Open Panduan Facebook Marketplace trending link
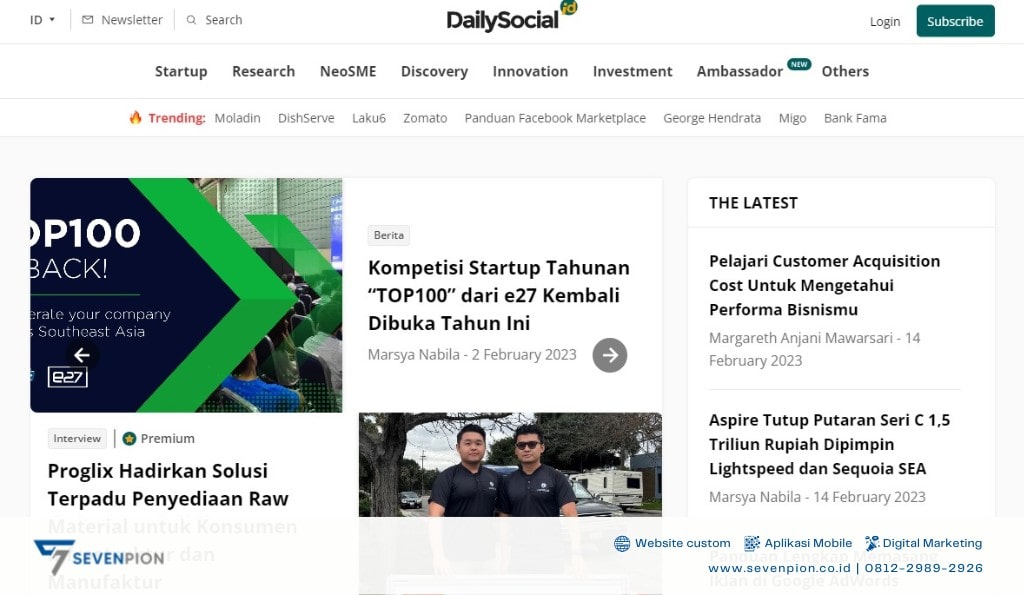 point(554,118)
